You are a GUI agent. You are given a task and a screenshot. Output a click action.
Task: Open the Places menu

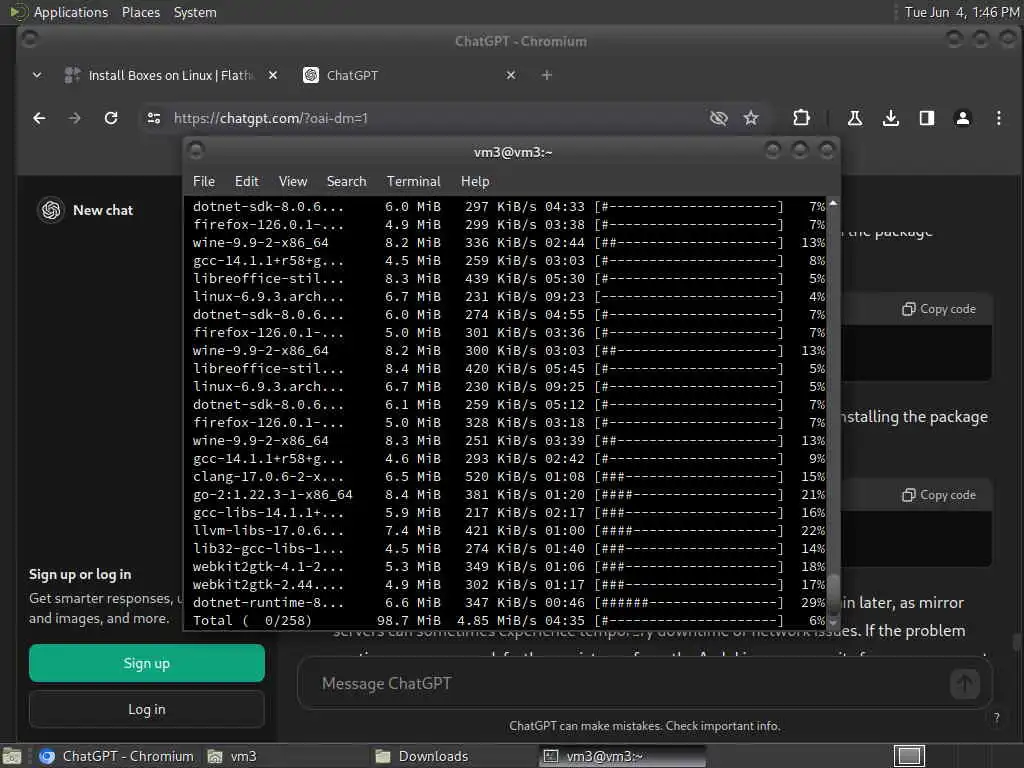[x=141, y=12]
